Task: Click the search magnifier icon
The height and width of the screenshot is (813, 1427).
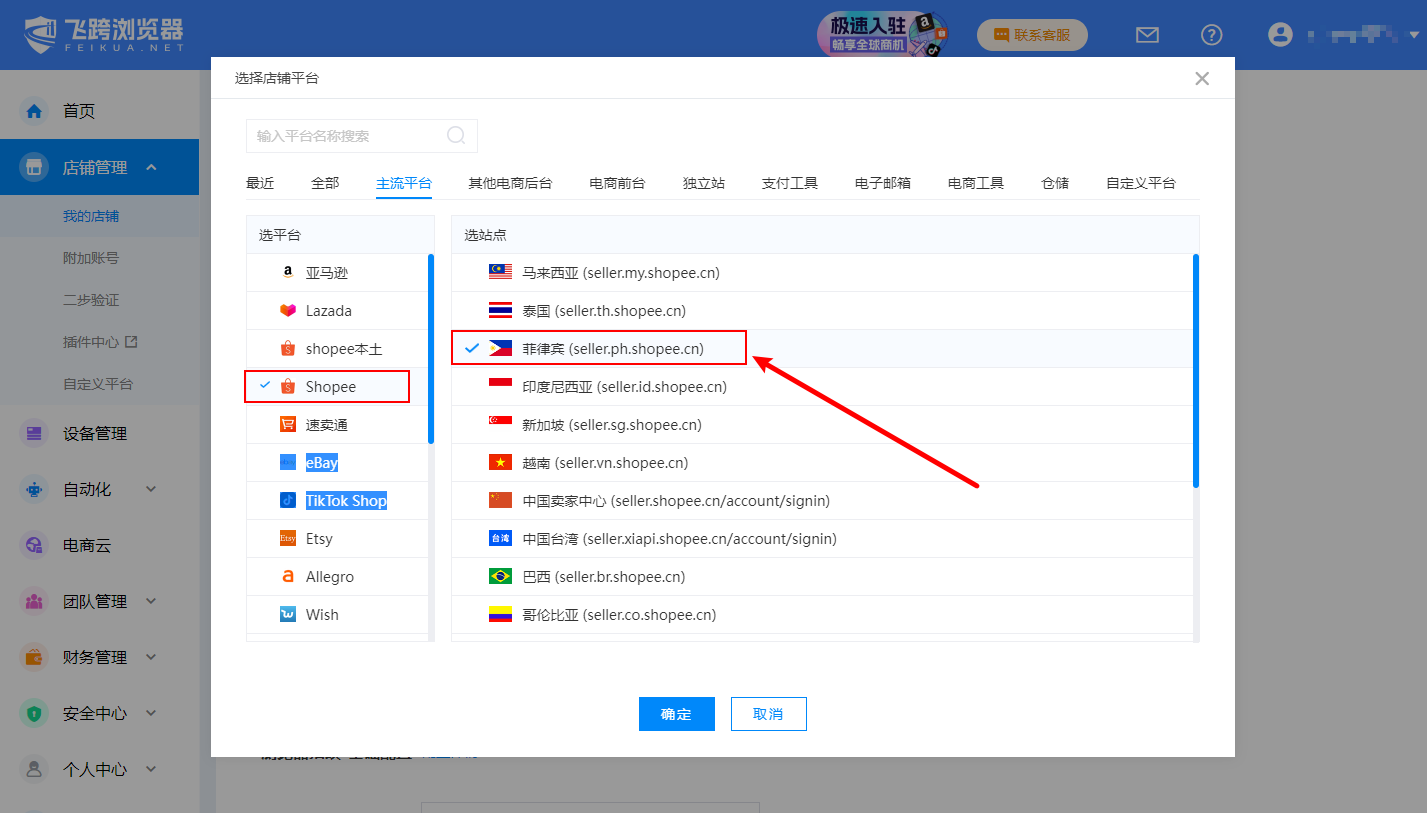Action: (x=456, y=136)
